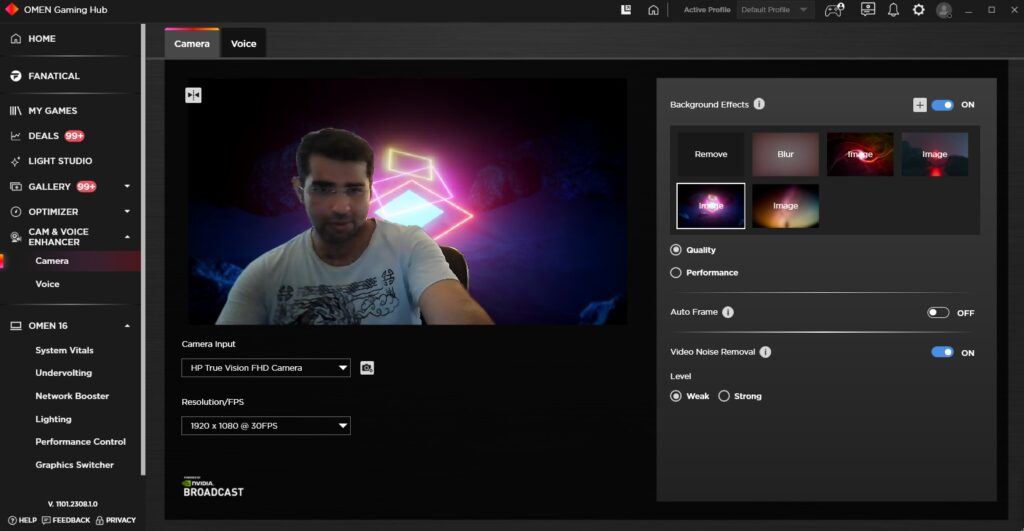Enable the Auto Frame toggle
The height and width of the screenshot is (531, 1024).
pyautogui.click(x=938, y=313)
